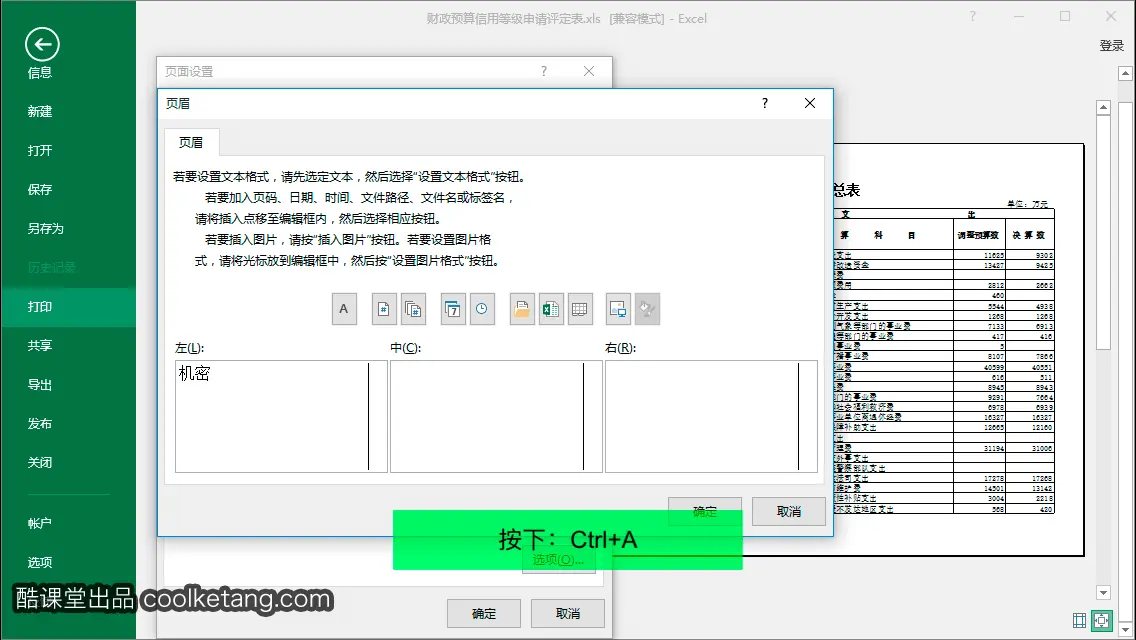
Task: Insert date icon in header dialog
Action: tap(453, 309)
